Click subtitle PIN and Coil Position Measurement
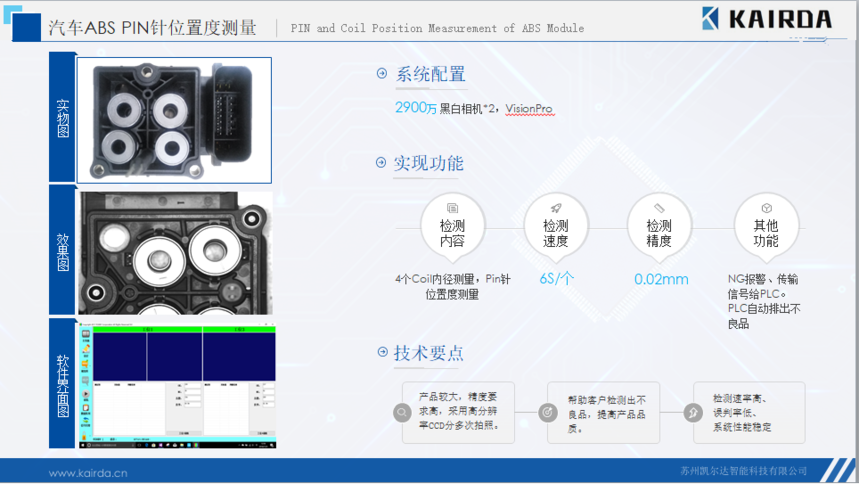Screen dimensions: 859x484 [x=437, y=28]
